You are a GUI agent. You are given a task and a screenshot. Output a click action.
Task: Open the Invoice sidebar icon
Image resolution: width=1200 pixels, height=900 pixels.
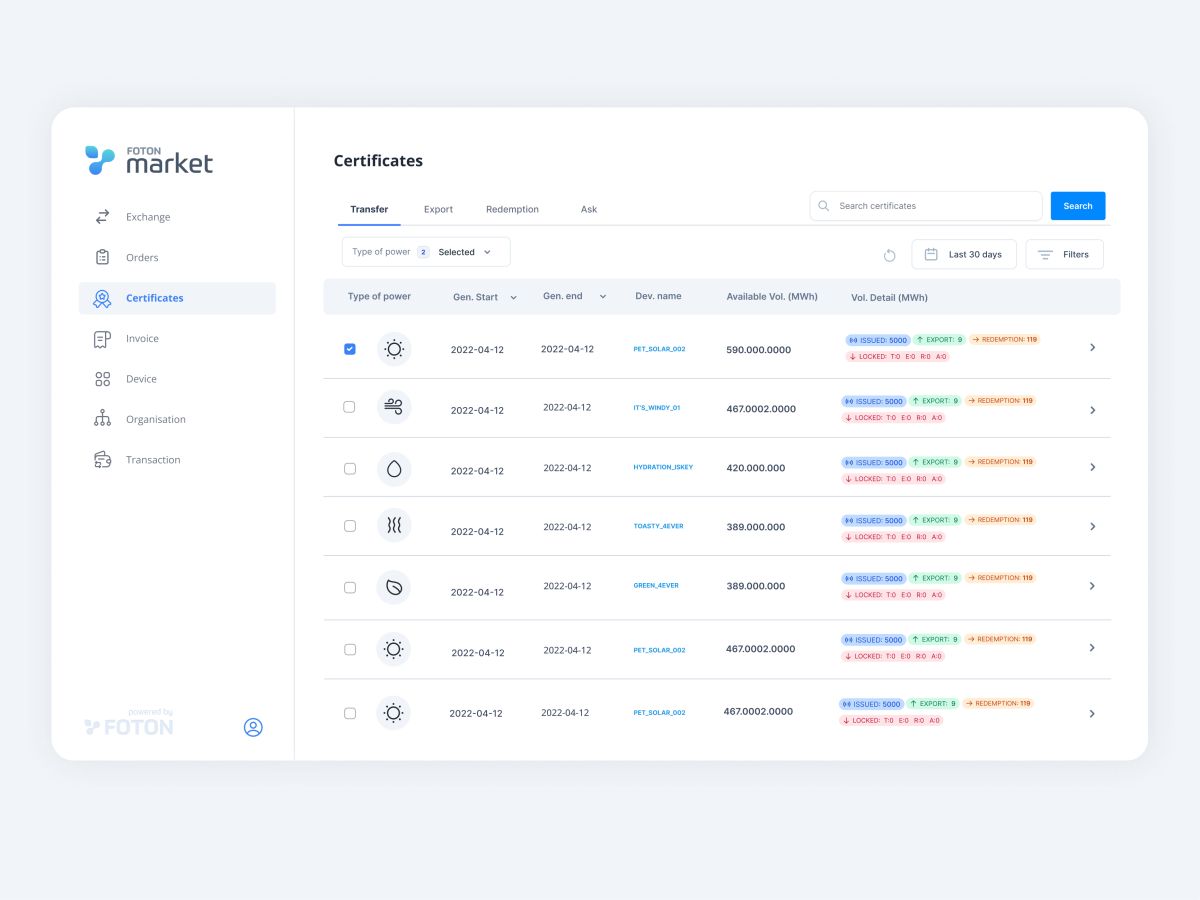point(102,339)
